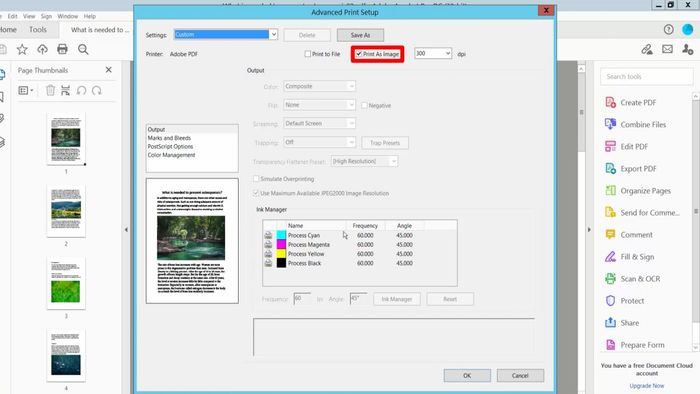Click the Frequency input field
Image resolution: width=700 pixels, height=394 pixels.
[x=302, y=299]
